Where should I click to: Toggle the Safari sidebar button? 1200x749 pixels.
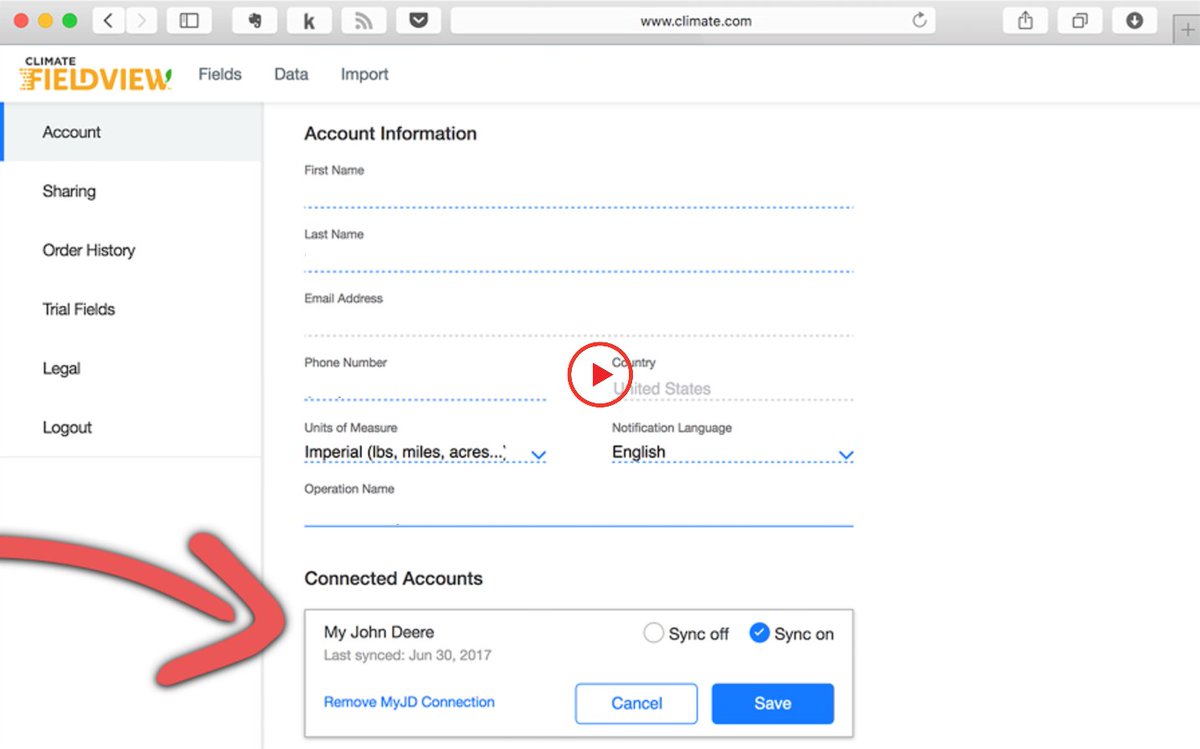coord(188,20)
